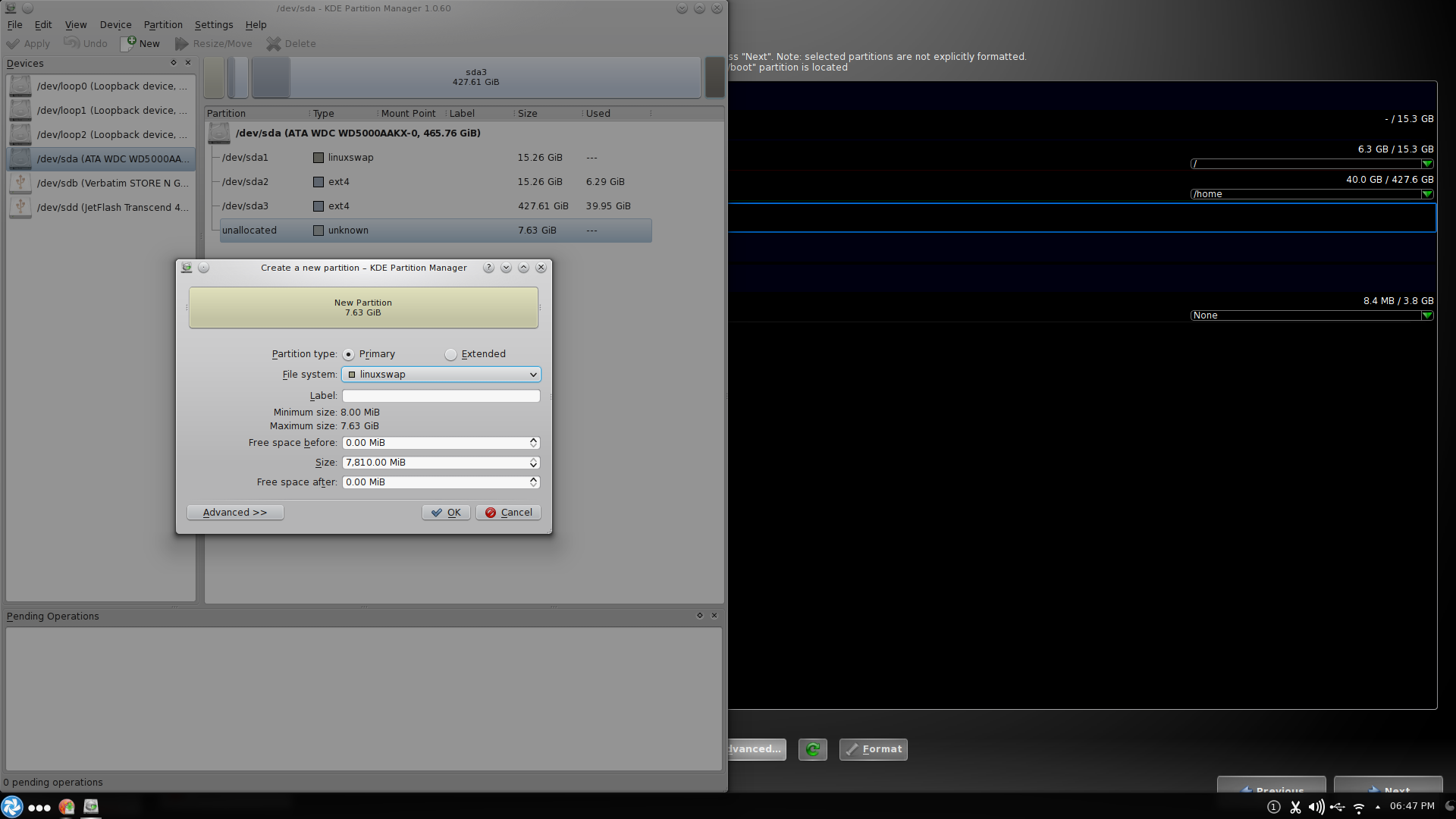Select the /dev/sda3 ext4 row
This screenshot has height=819, width=1456.
click(x=436, y=206)
